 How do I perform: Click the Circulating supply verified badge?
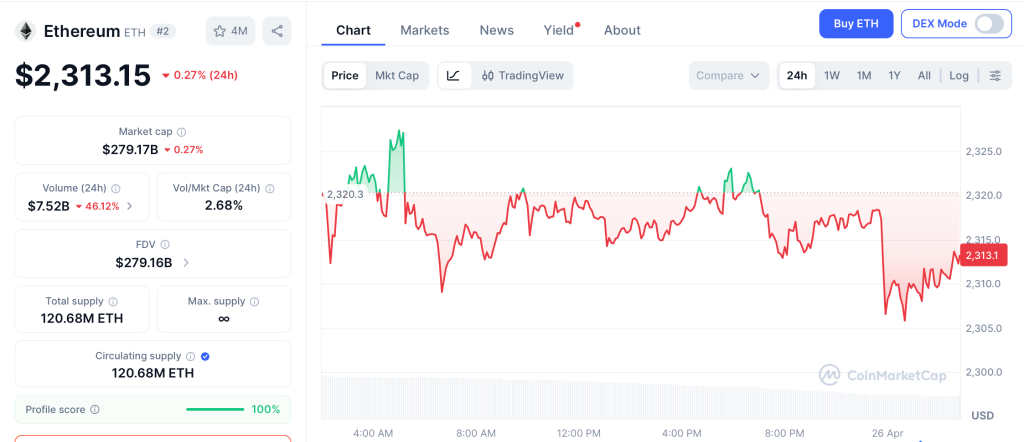pyautogui.click(x=205, y=356)
